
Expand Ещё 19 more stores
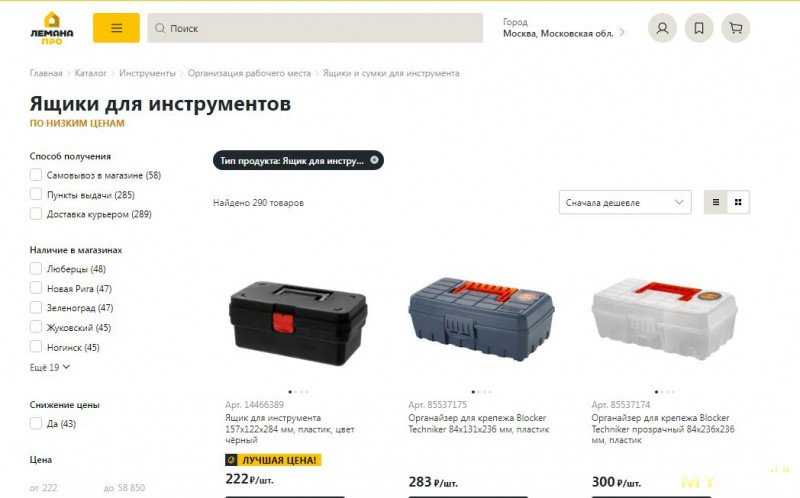[49, 367]
